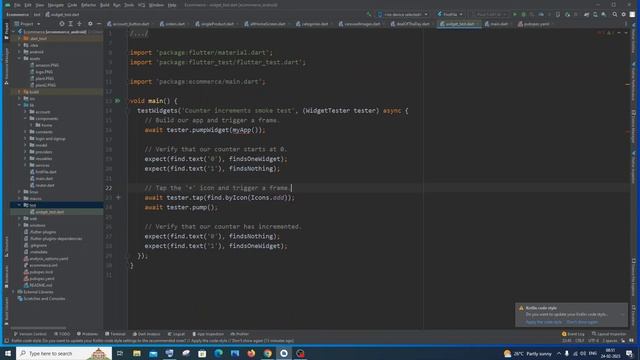Open the Refactor menu
Image resolution: width=640 pixels, height=360 pixels.
point(88,5)
